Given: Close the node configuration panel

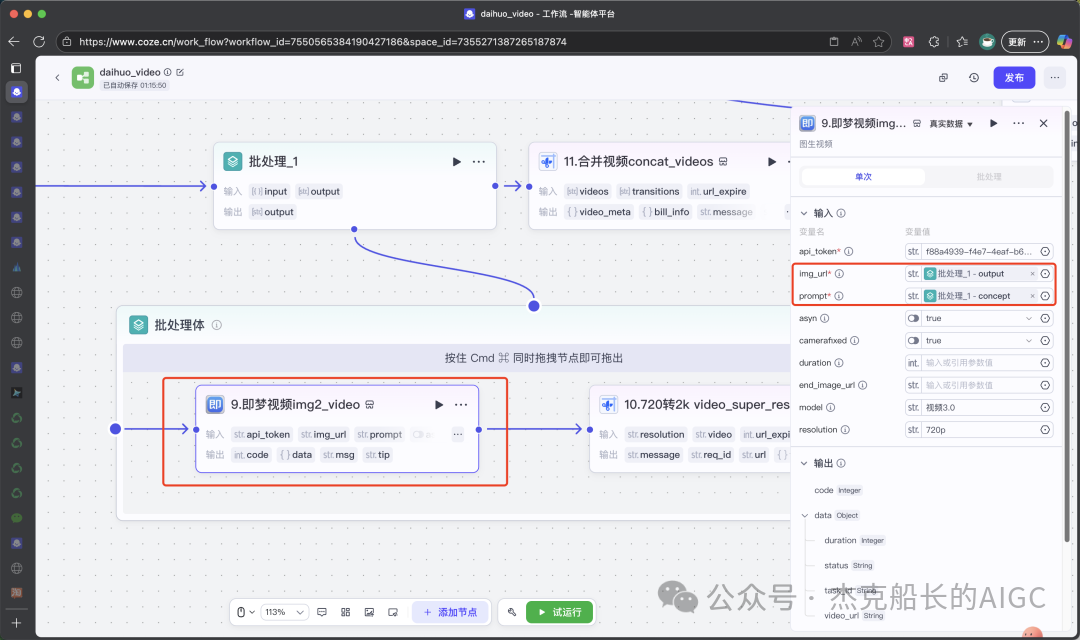Looking at the screenshot, I should pos(1043,123).
